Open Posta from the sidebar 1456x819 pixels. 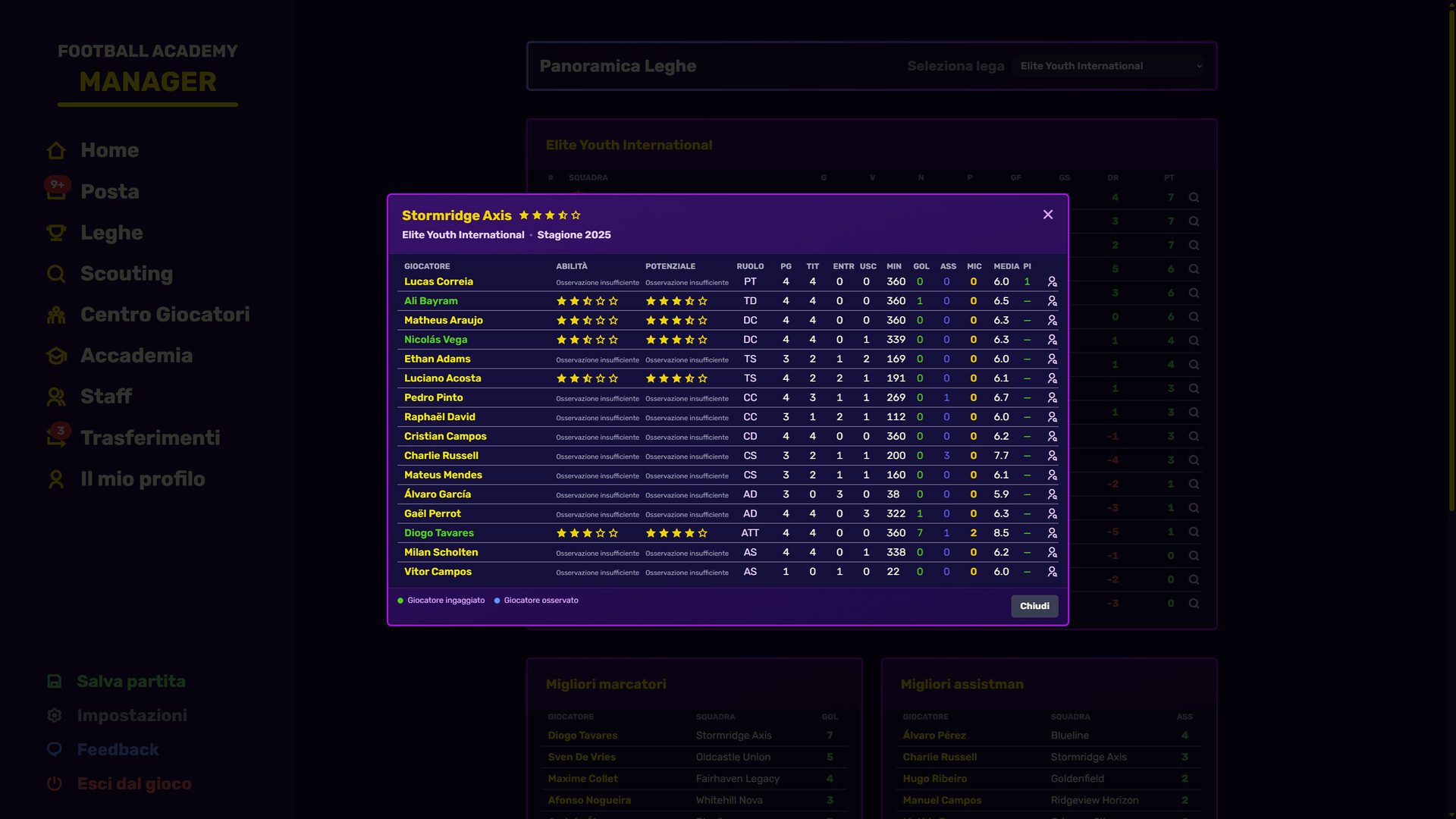110,192
